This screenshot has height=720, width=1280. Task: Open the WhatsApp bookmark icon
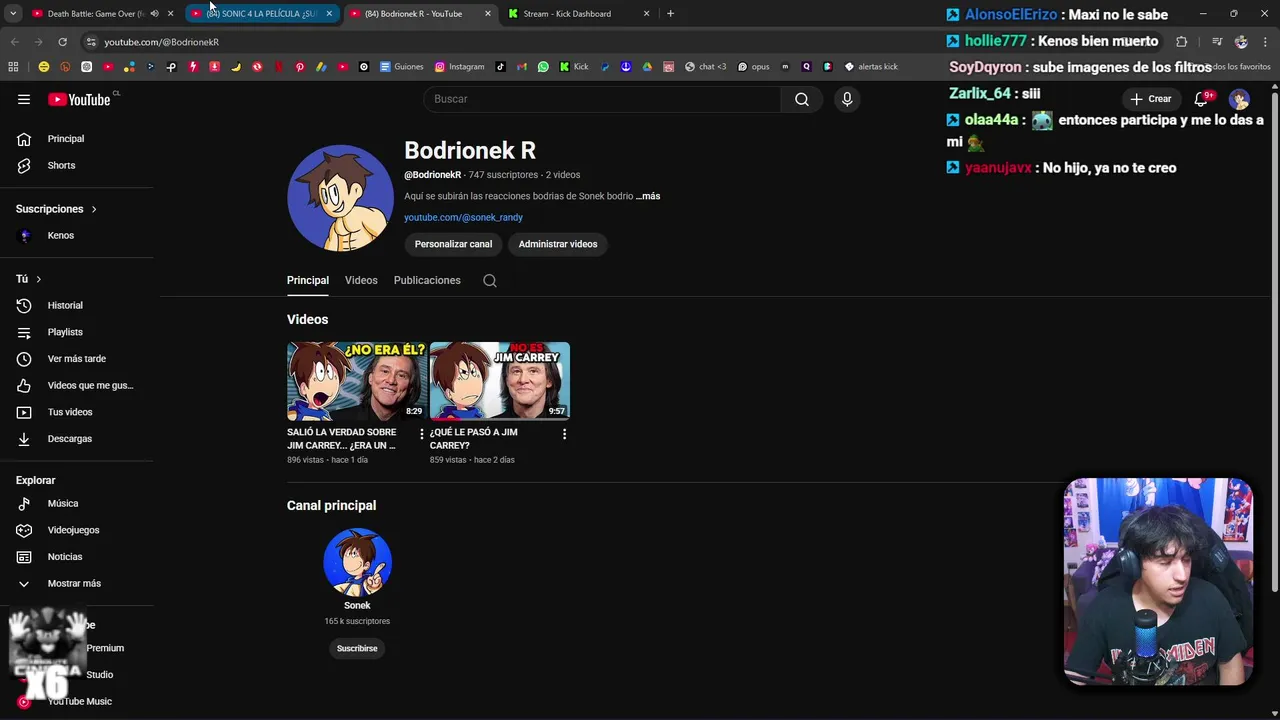[x=543, y=67]
